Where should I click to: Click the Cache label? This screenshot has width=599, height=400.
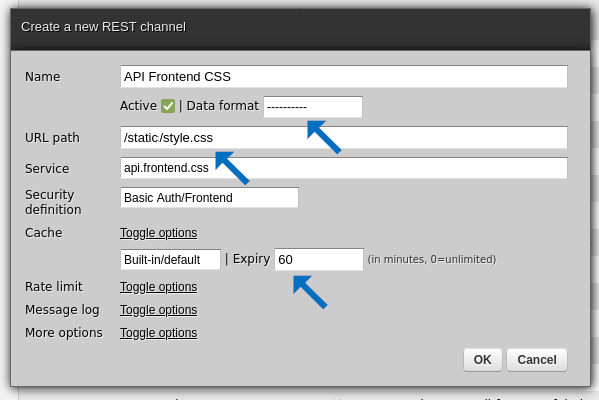tap(44, 233)
